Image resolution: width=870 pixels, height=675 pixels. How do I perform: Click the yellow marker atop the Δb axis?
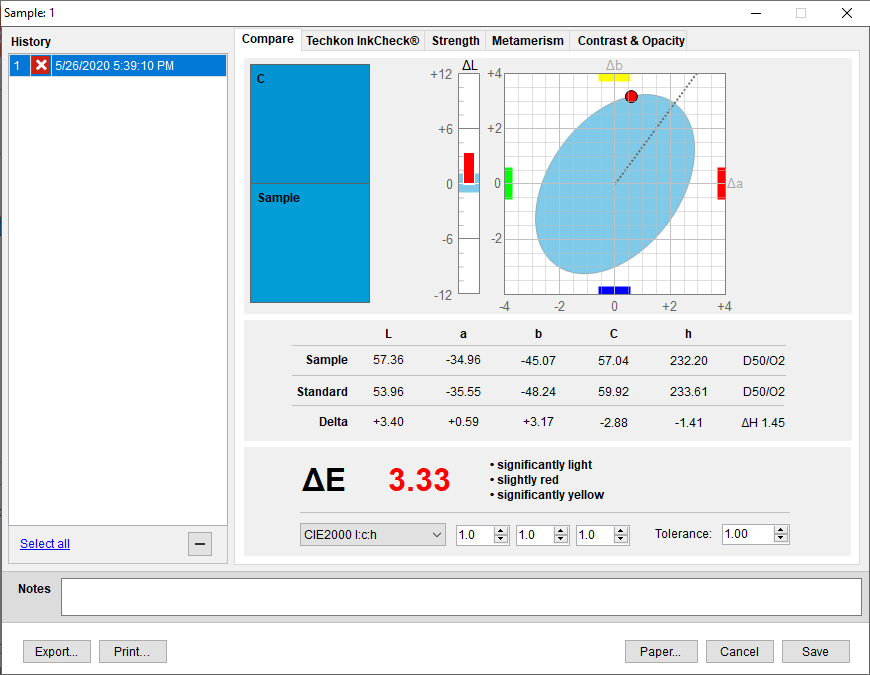pos(613,77)
